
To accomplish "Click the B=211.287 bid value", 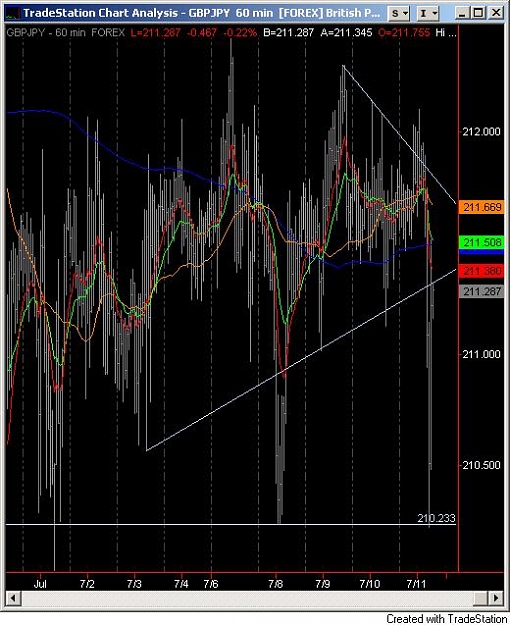I will click(288, 32).
